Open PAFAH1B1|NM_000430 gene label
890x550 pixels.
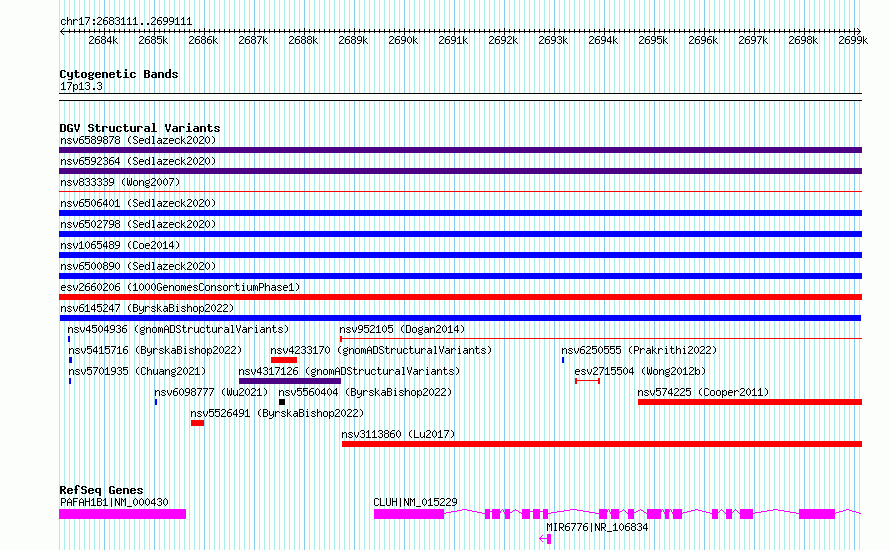114,502
